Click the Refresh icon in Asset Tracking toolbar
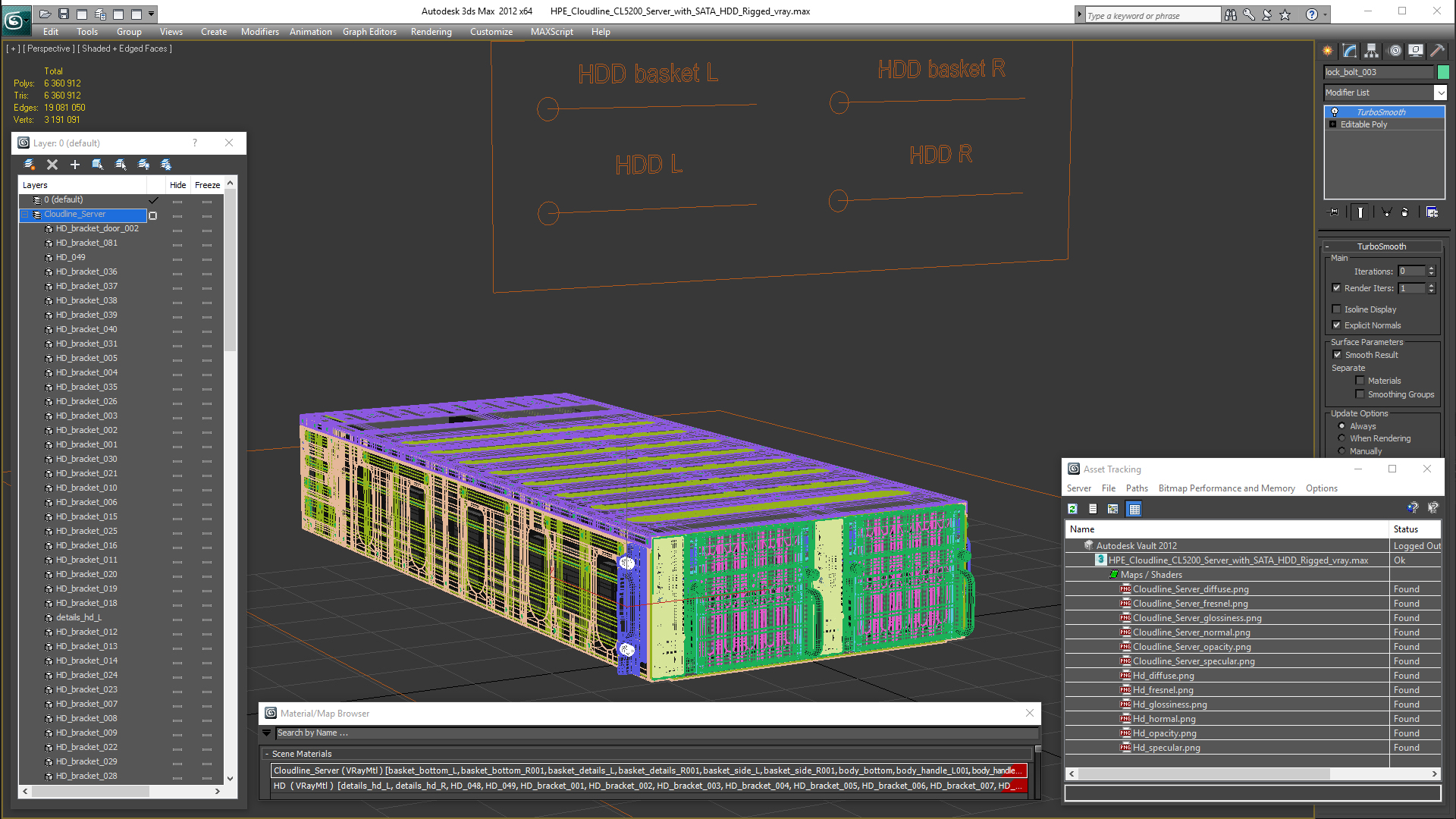The width and height of the screenshot is (1456, 819). point(1072,509)
